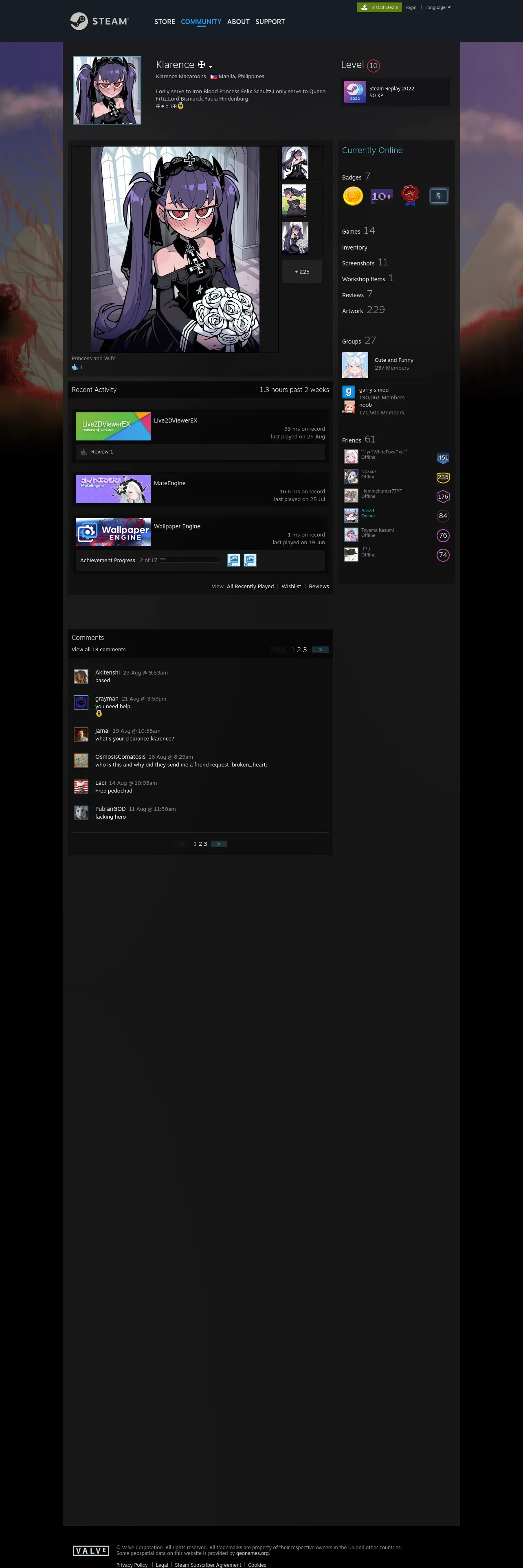Open Privacy Policy footer link
This screenshot has height=1568, width=523.
(x=132, y=1564)
